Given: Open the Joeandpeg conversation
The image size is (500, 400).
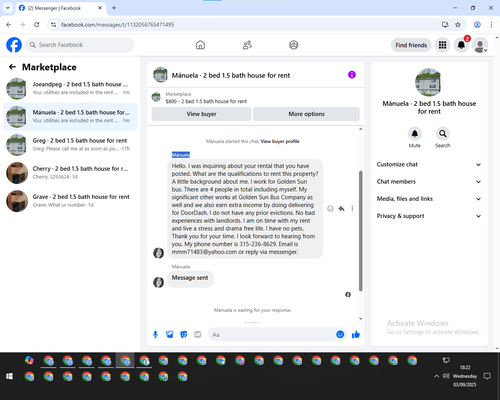Looking at the screenshot, I should point(70,89).
